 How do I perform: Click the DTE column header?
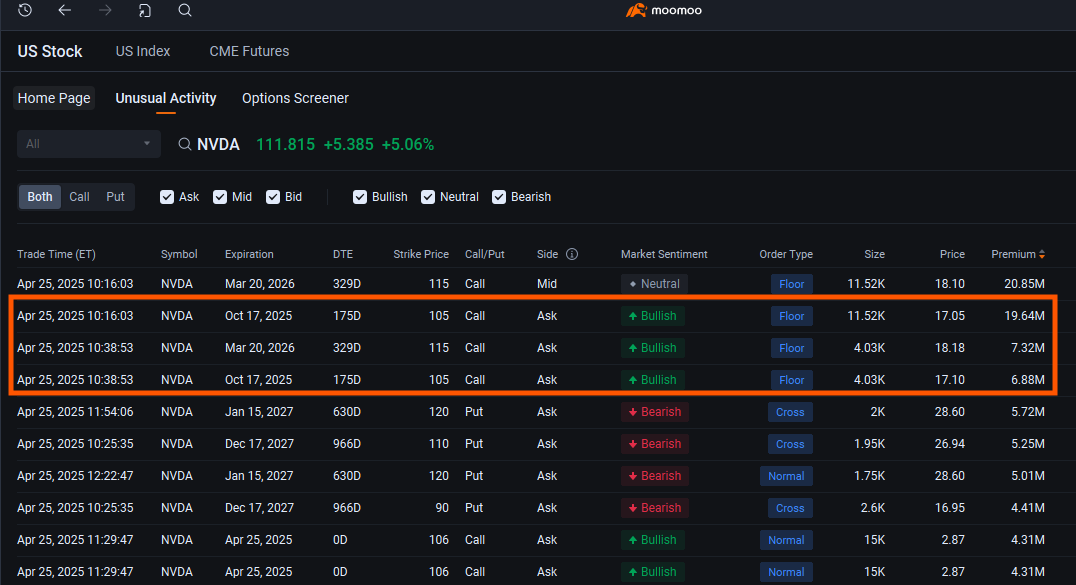click(343, 254)
